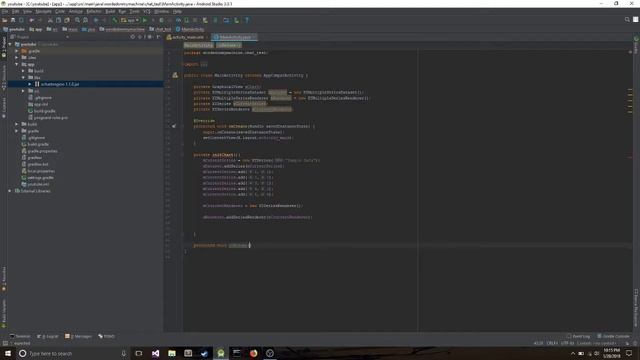Viewport: 640px width, 360px height.
Task: Open the TODO tool window
Action: click(107, 336)
